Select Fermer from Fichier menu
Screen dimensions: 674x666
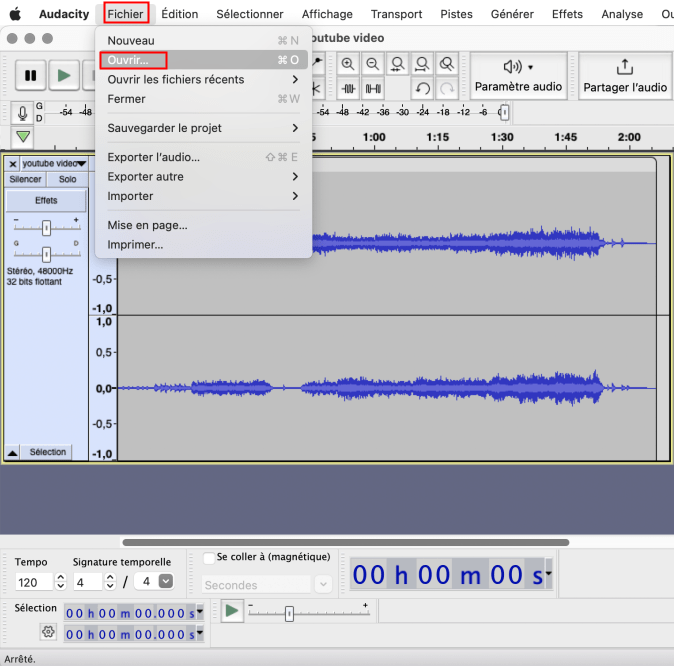[x=202, y=99]
